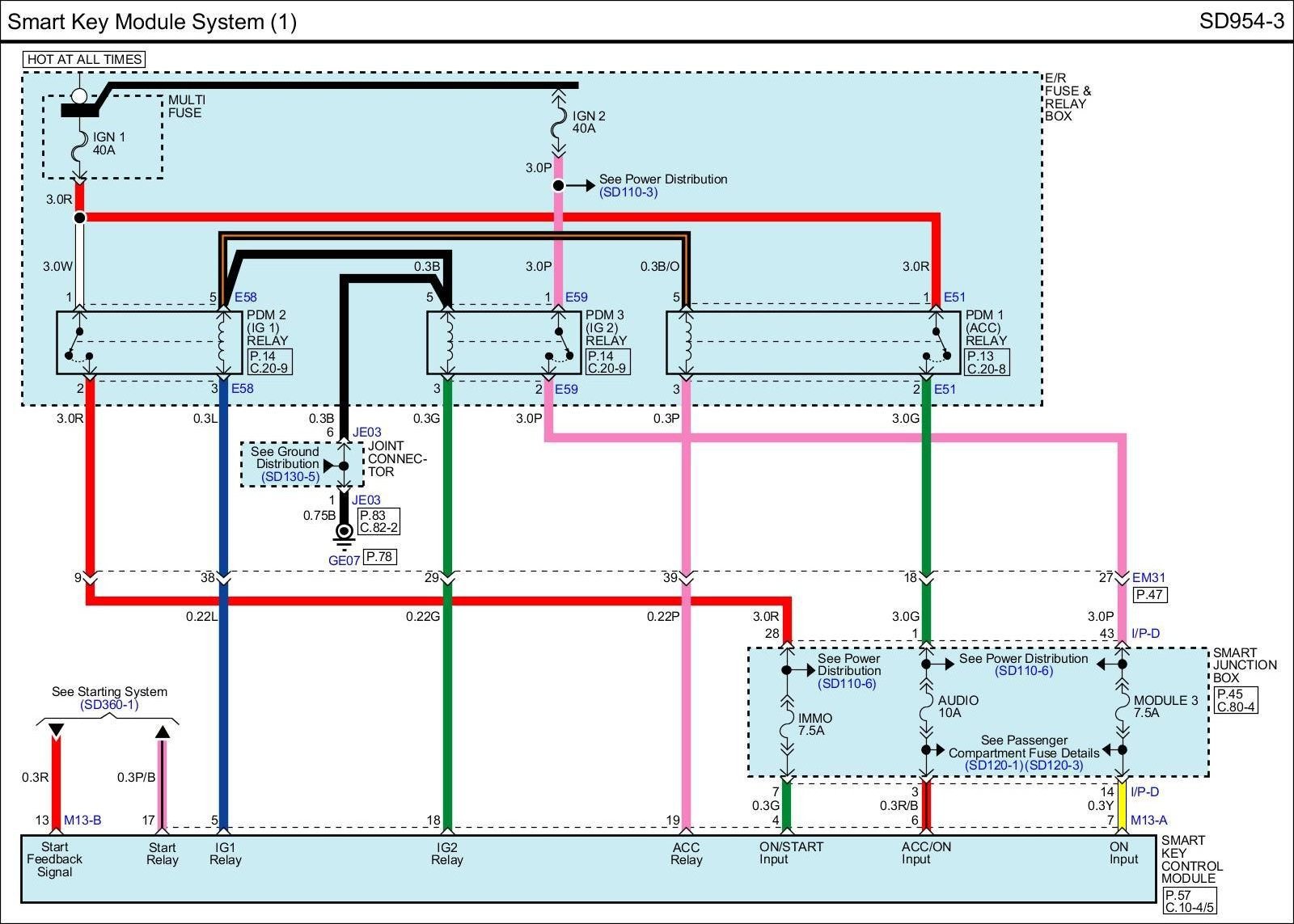This screenshot has height=924, width=1294.
Task: Click the P.57 C.10-4/5 module reference
Action: click(x=1189, y=901)
